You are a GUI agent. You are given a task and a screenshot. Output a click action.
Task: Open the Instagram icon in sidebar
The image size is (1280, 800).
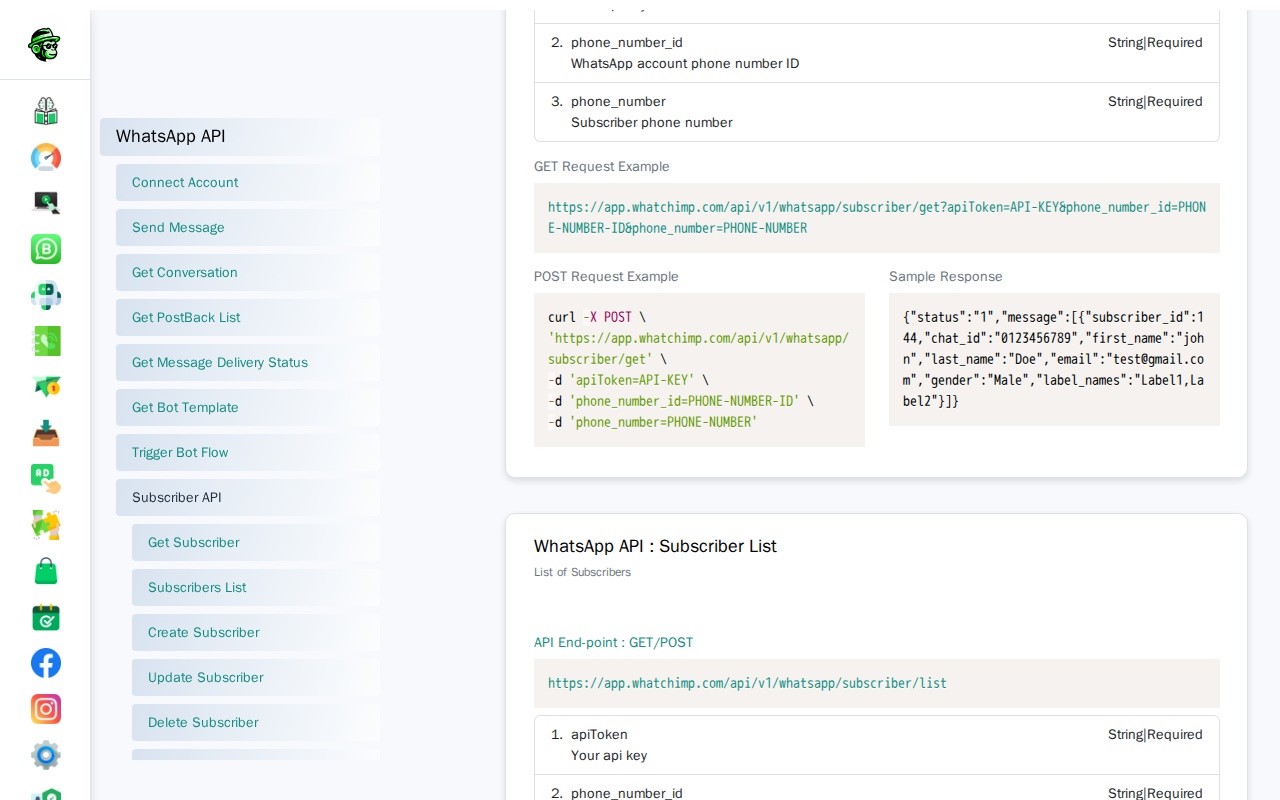[x=46, y=709]
